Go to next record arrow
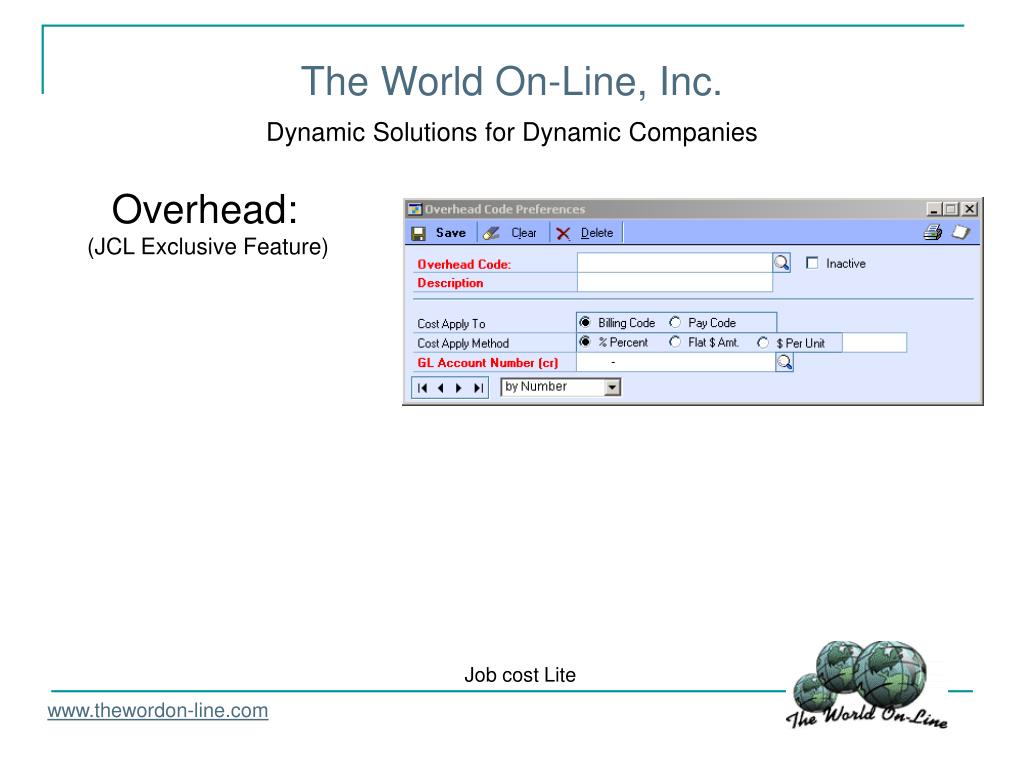 (x=458, y=388)
